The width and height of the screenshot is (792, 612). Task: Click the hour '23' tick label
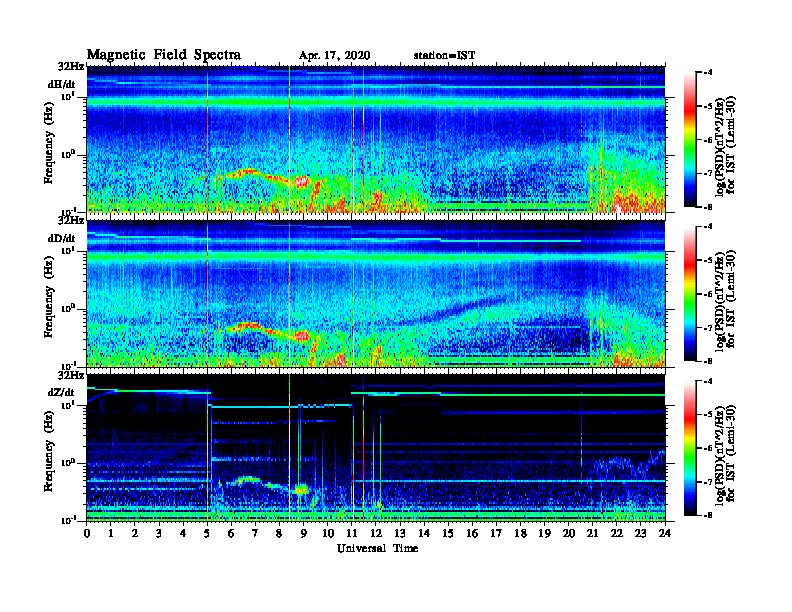point(641,533)
